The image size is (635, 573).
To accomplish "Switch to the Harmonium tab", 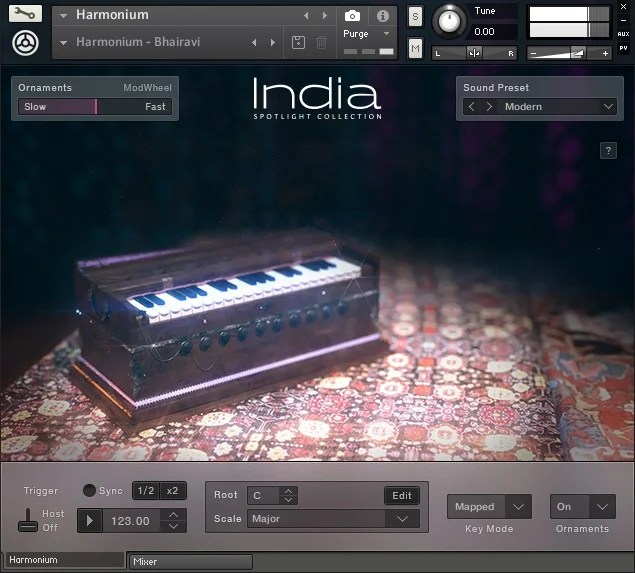I will coord(65,560).
